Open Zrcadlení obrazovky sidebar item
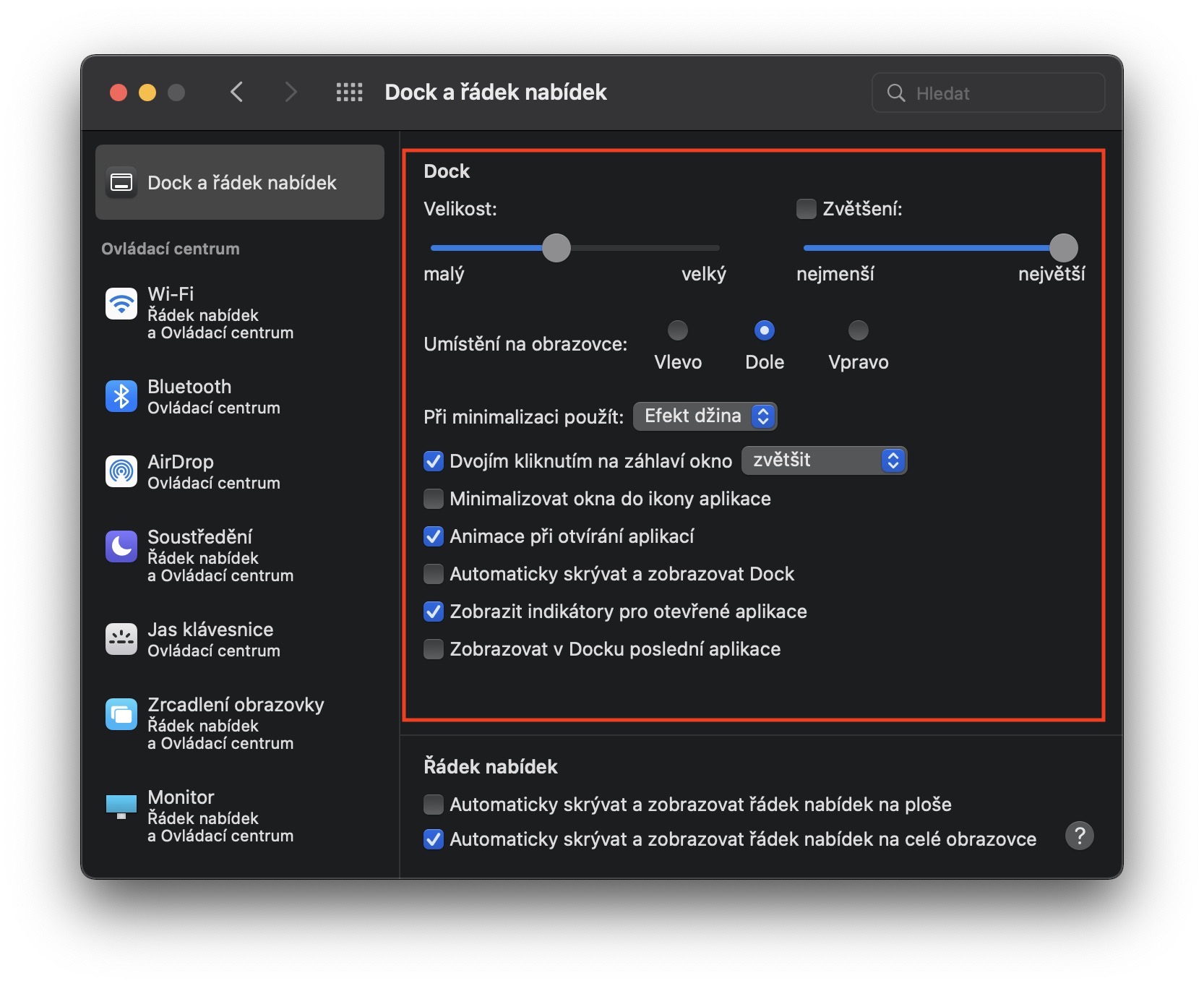 coord(240,723)
